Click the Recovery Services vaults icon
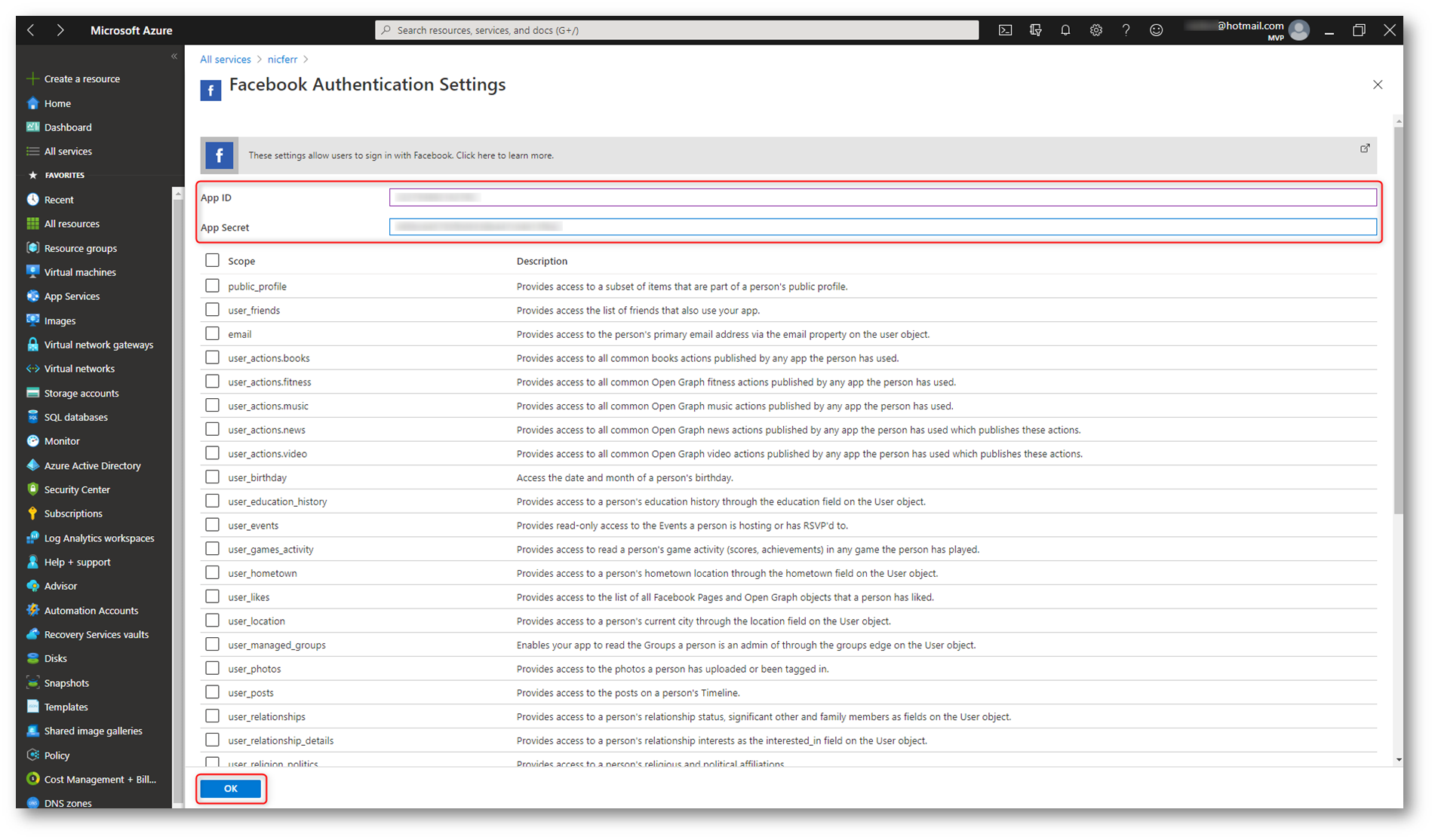Viewport: 1435px width, 840px height. coord(32,634)
